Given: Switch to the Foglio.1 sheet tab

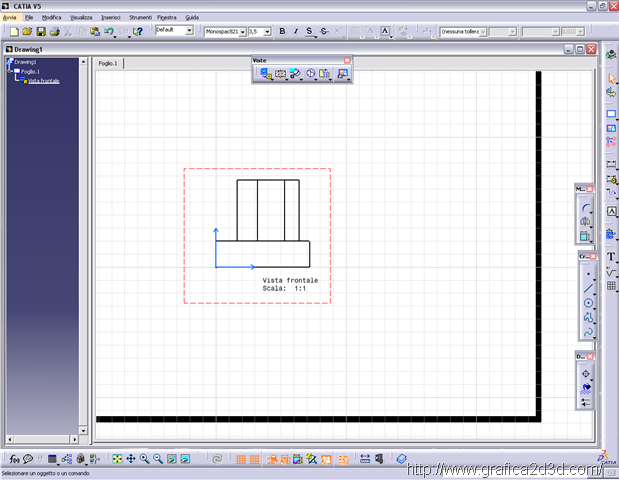Looking at the screenshot, I should click(x=108, y=63).
